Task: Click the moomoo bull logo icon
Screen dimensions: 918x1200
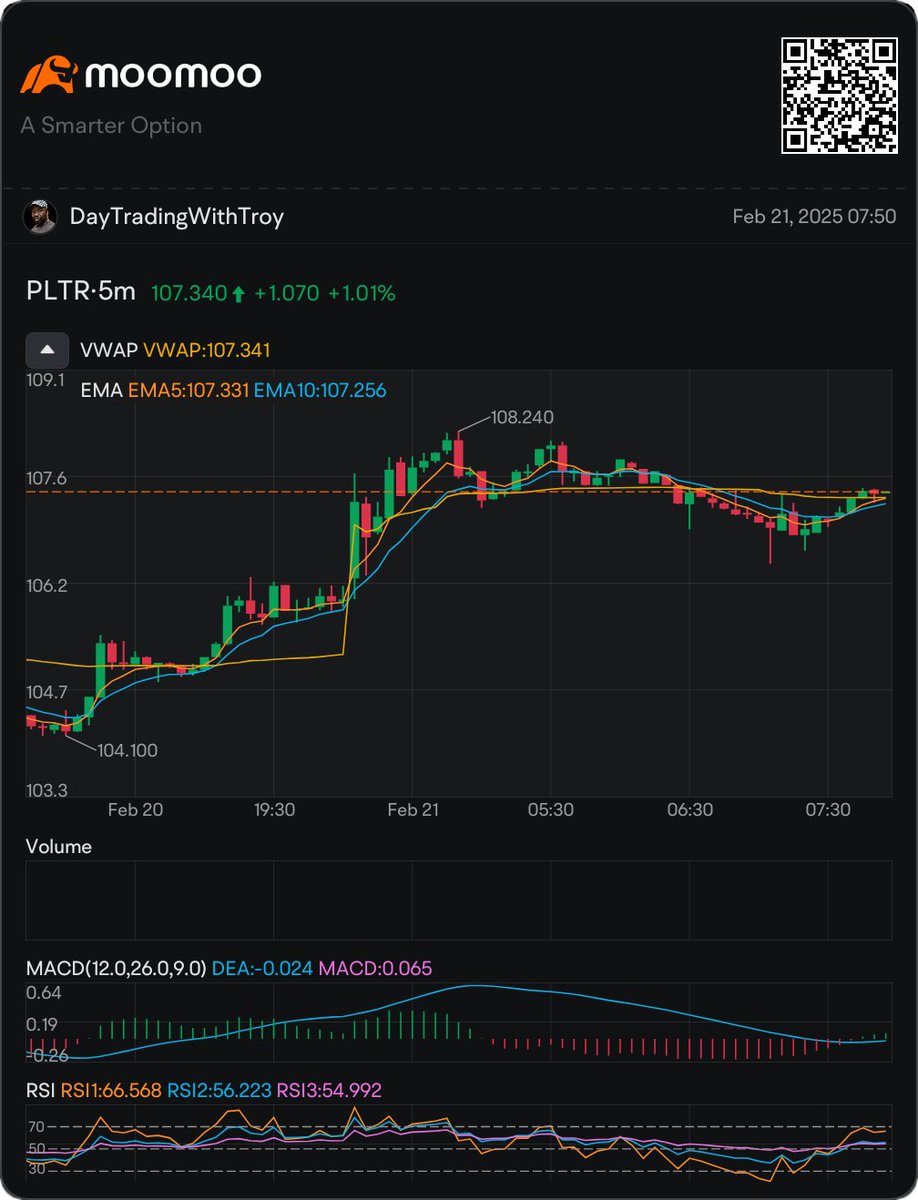Action: click(47, 76)
